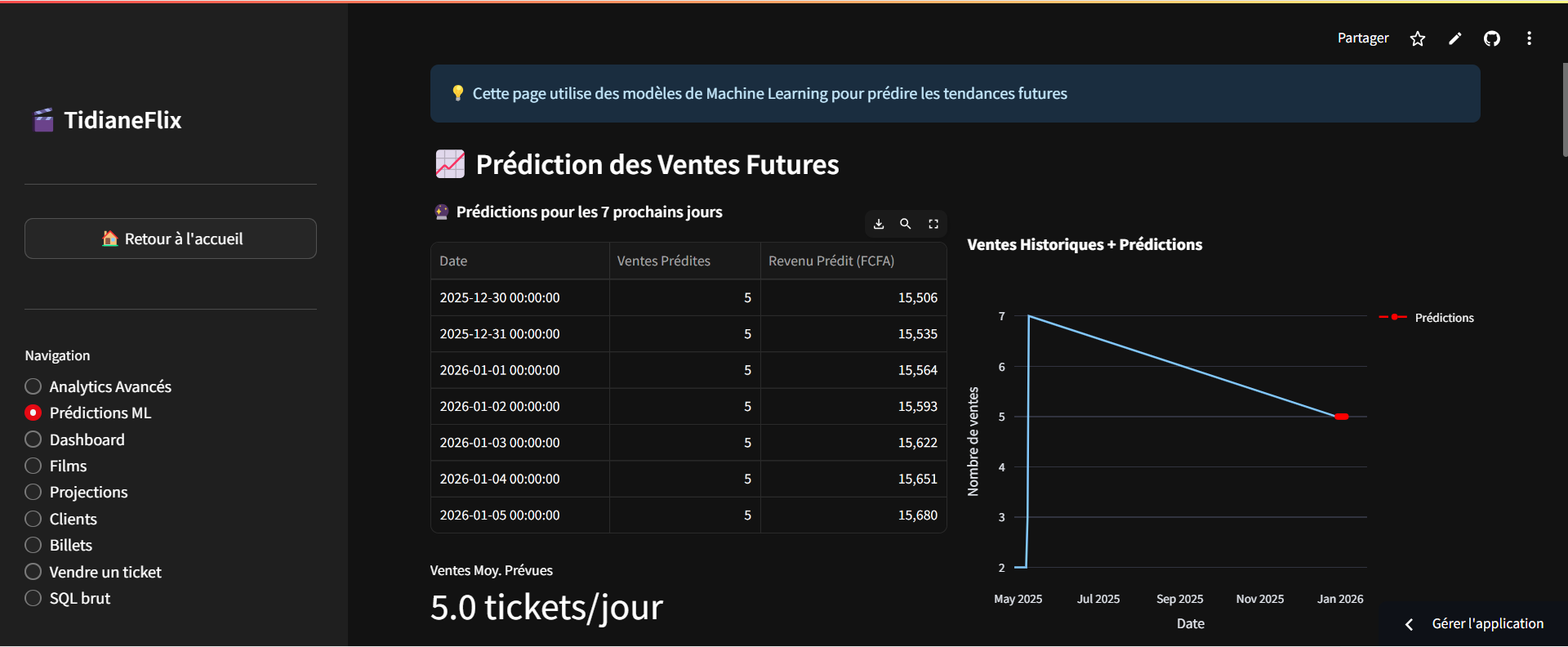Expand the predictions table to fullscreen

click(x=933, y=224)
